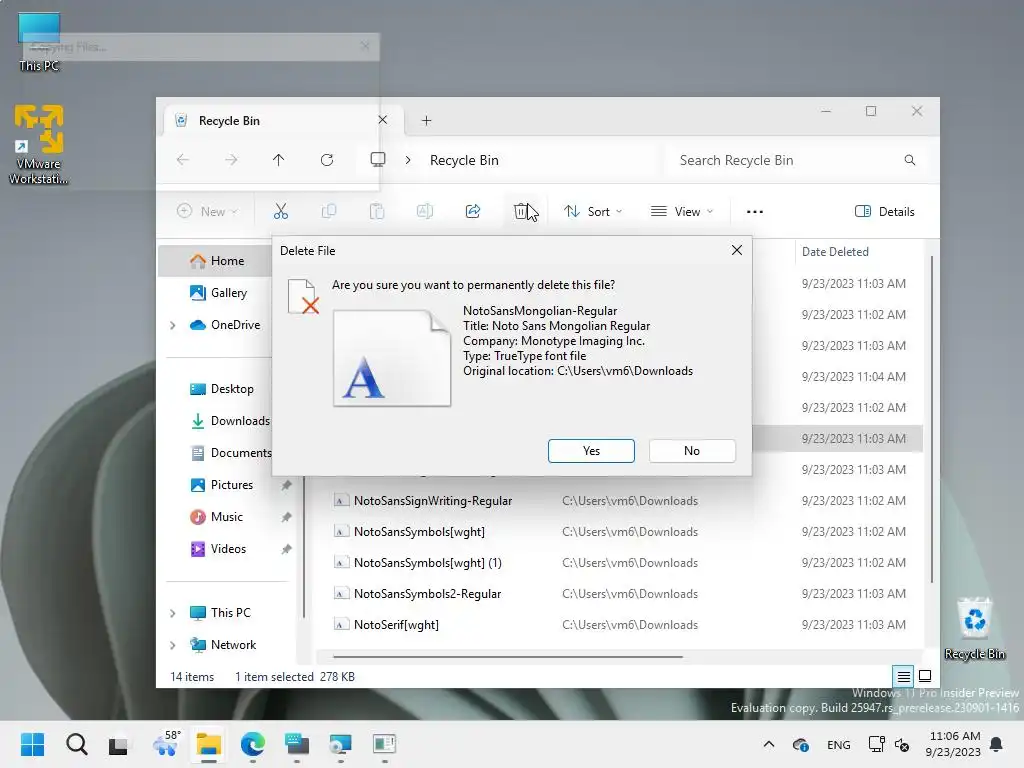1024x768 pixels.
Task: Click the Share icon in toolbar
Action: (473, 211)
